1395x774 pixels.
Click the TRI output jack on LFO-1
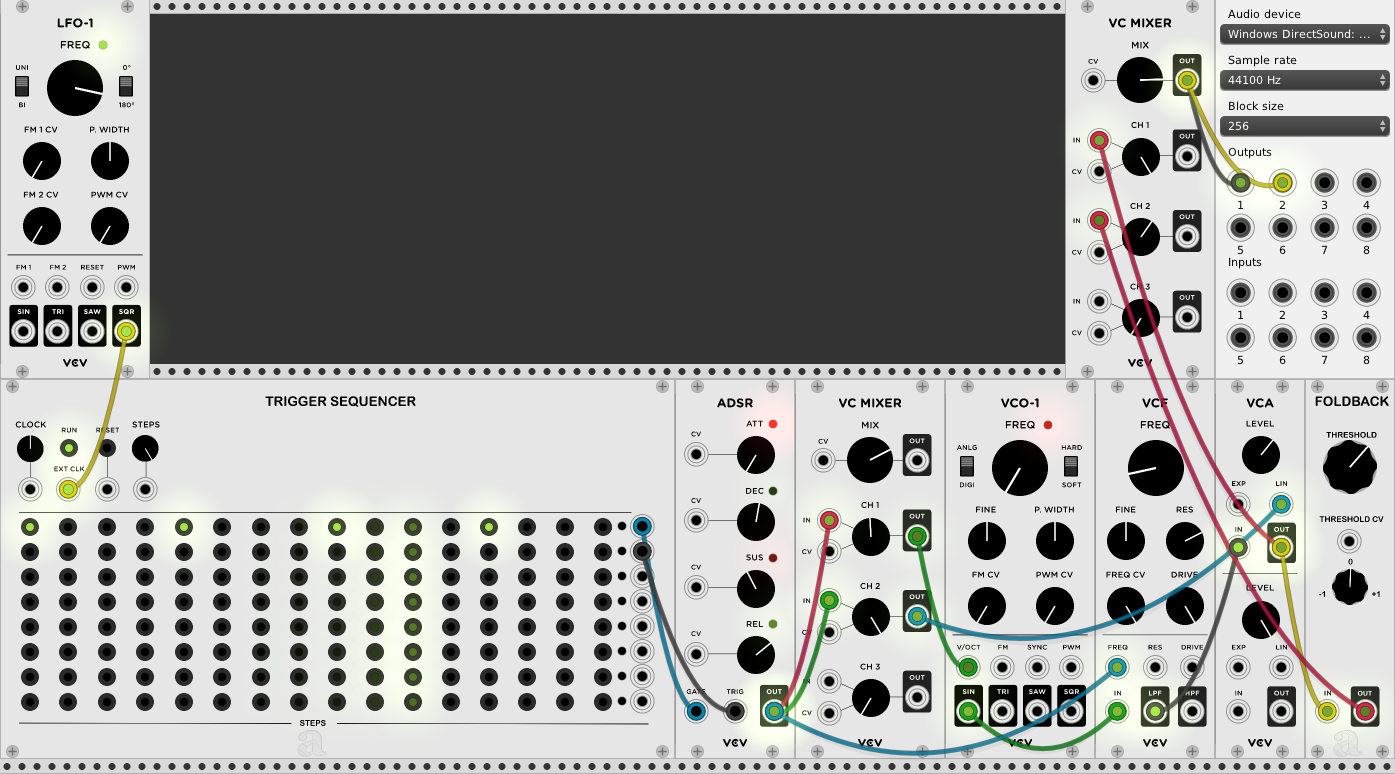coord(58,330)
